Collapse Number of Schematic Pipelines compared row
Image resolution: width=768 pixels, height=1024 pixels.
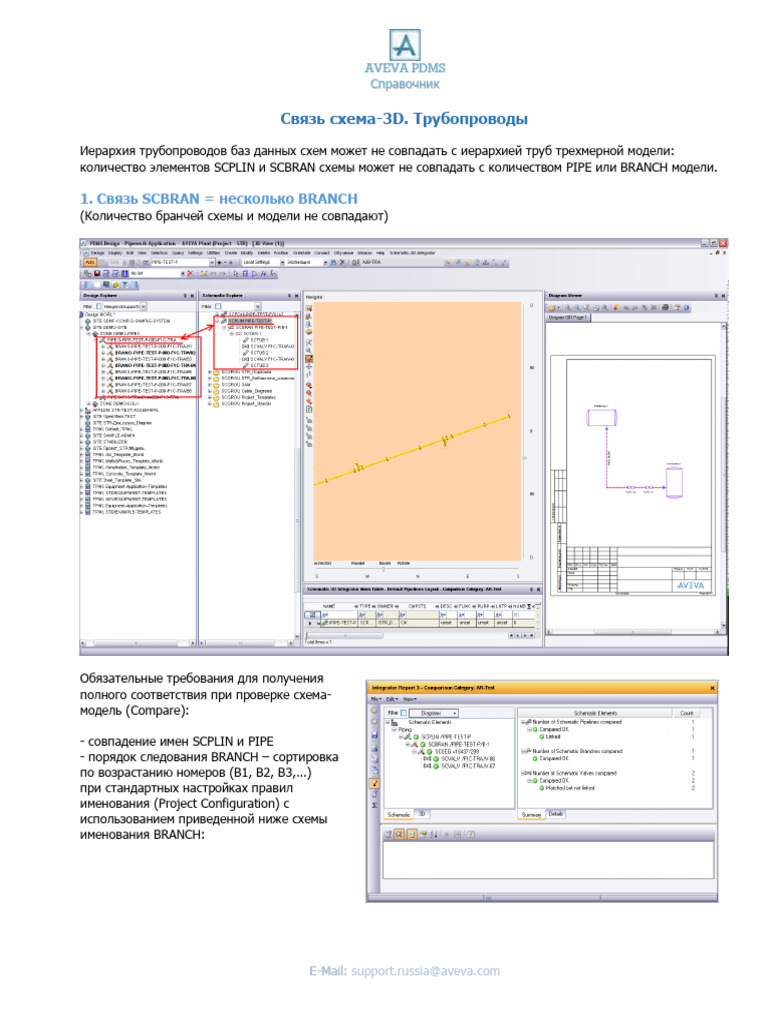coord(522,722)
